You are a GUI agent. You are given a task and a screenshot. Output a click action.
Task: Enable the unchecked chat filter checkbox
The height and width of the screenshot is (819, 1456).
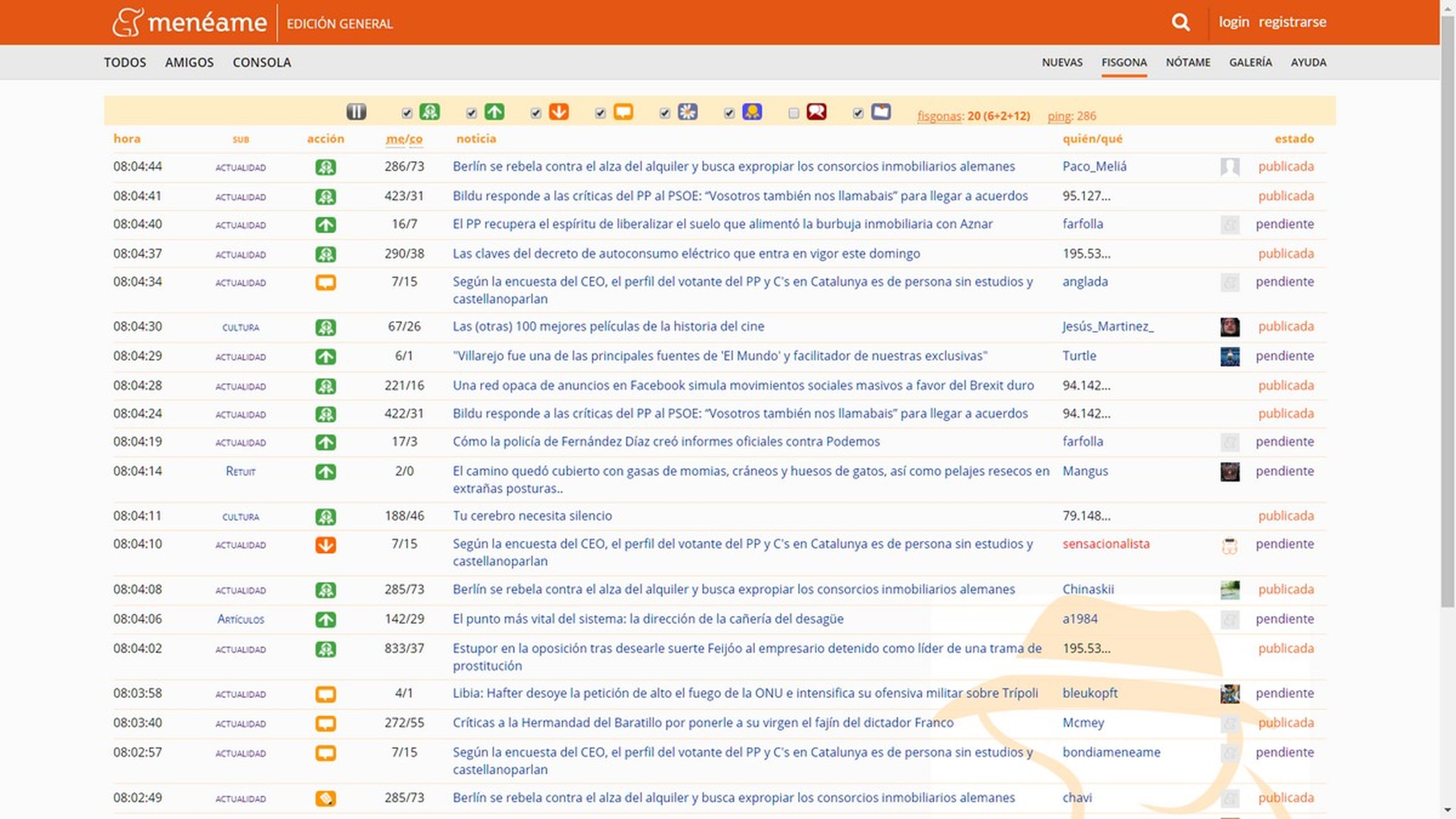click(794, 114)
